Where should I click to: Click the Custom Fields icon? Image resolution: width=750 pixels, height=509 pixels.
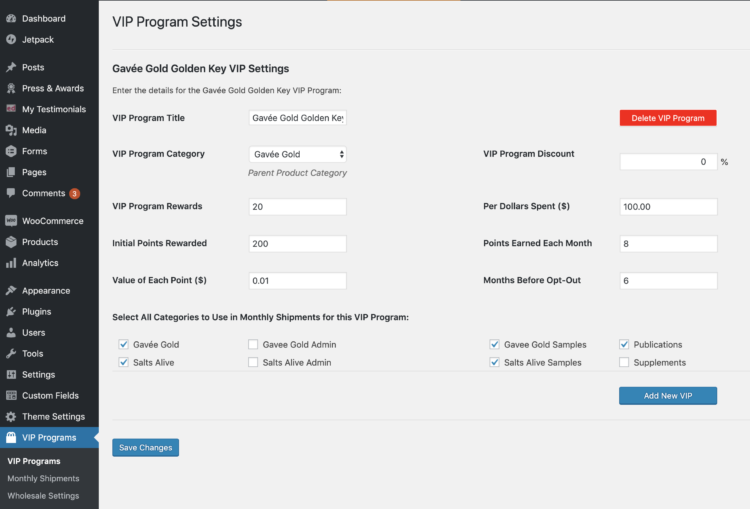click(11, 396)
